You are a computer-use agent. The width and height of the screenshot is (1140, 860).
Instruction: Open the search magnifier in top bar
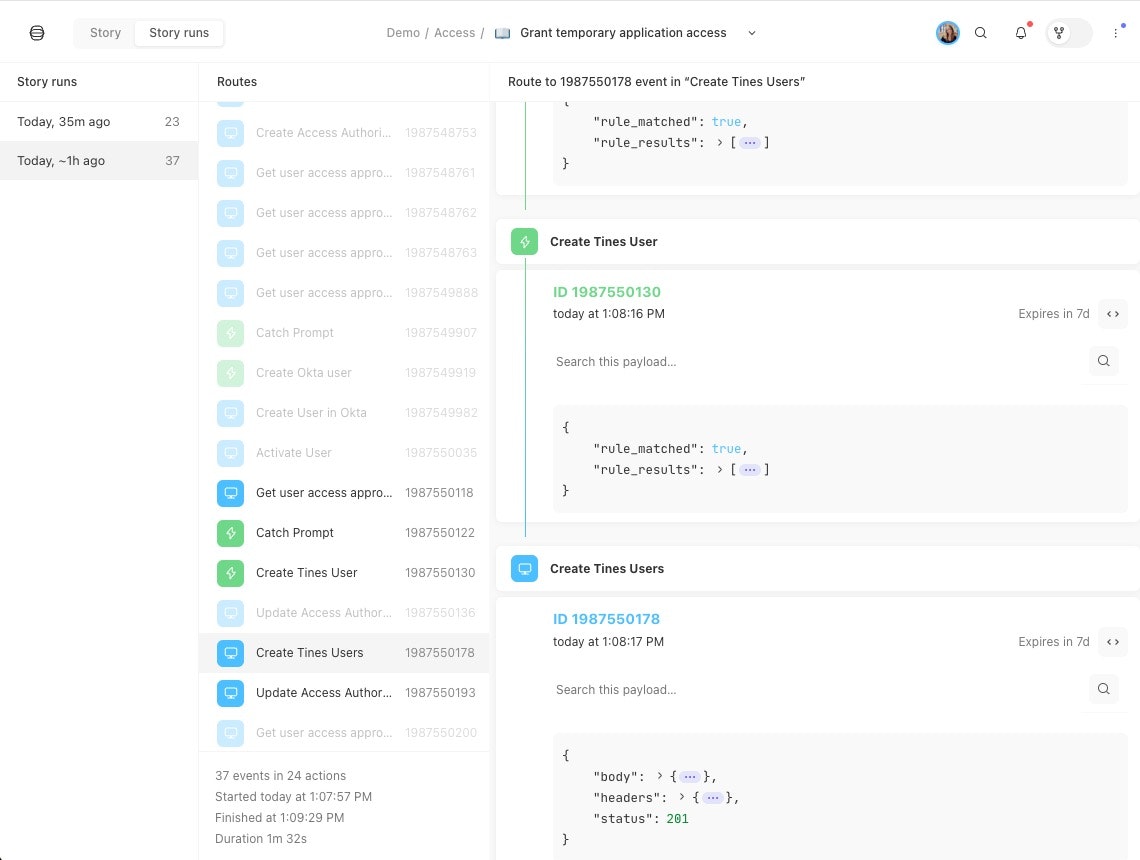coord(981,33)
